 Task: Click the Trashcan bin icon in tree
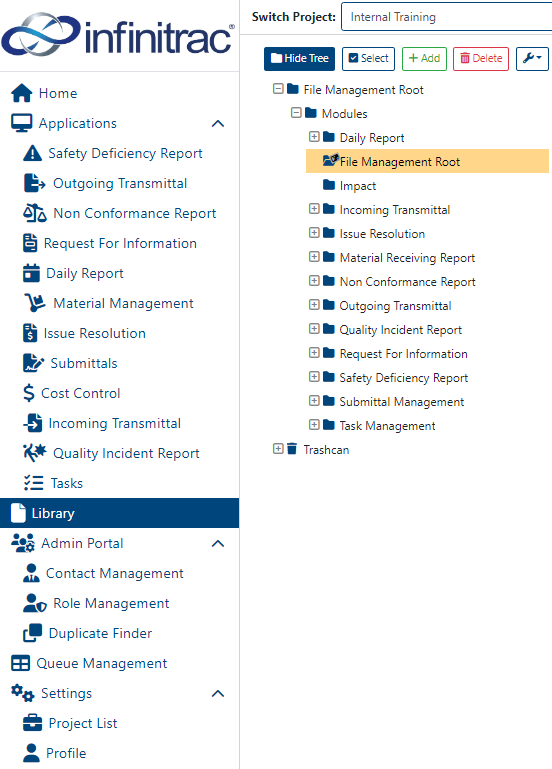pyautogui.click(x=292, y=449)
